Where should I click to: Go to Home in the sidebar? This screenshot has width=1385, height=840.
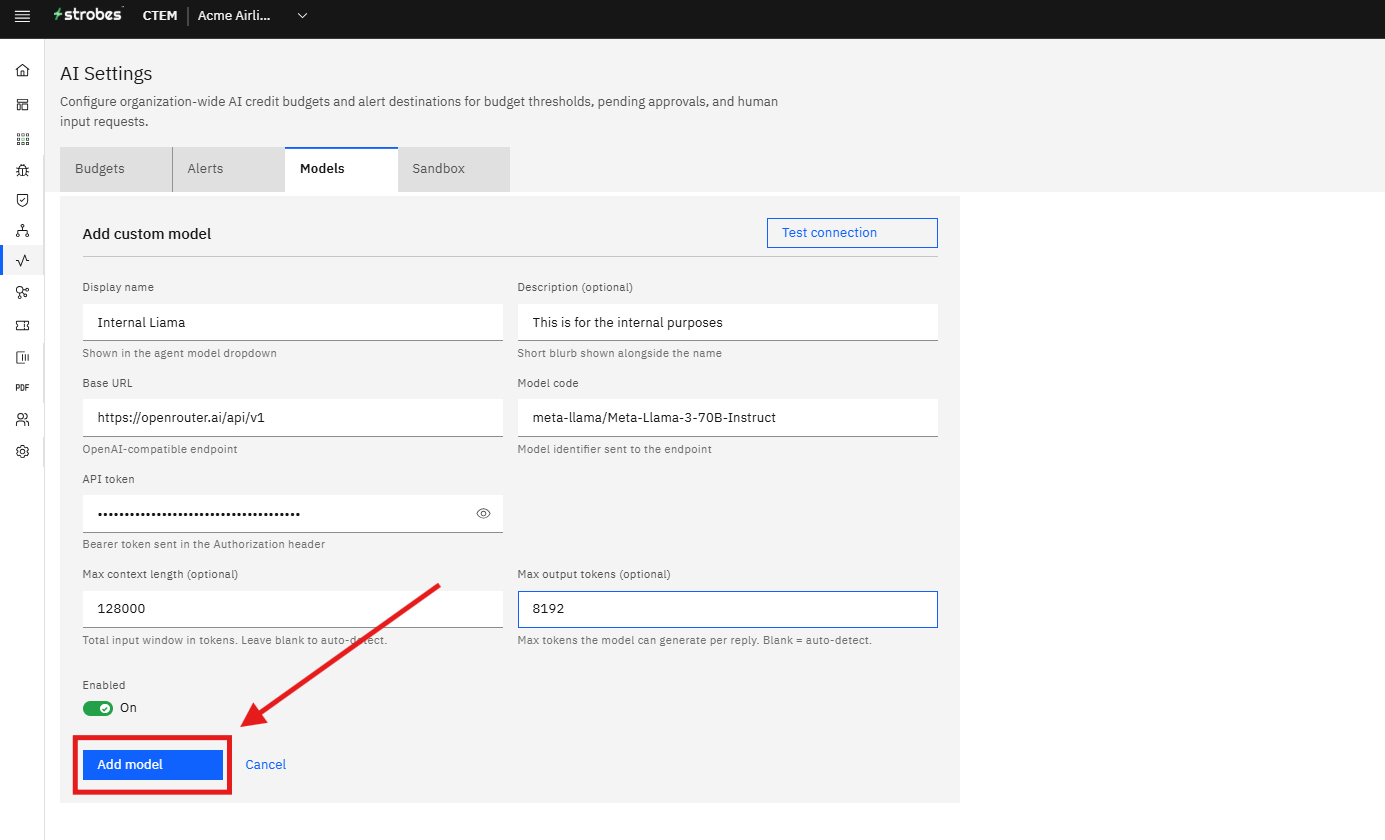[22, 70]
